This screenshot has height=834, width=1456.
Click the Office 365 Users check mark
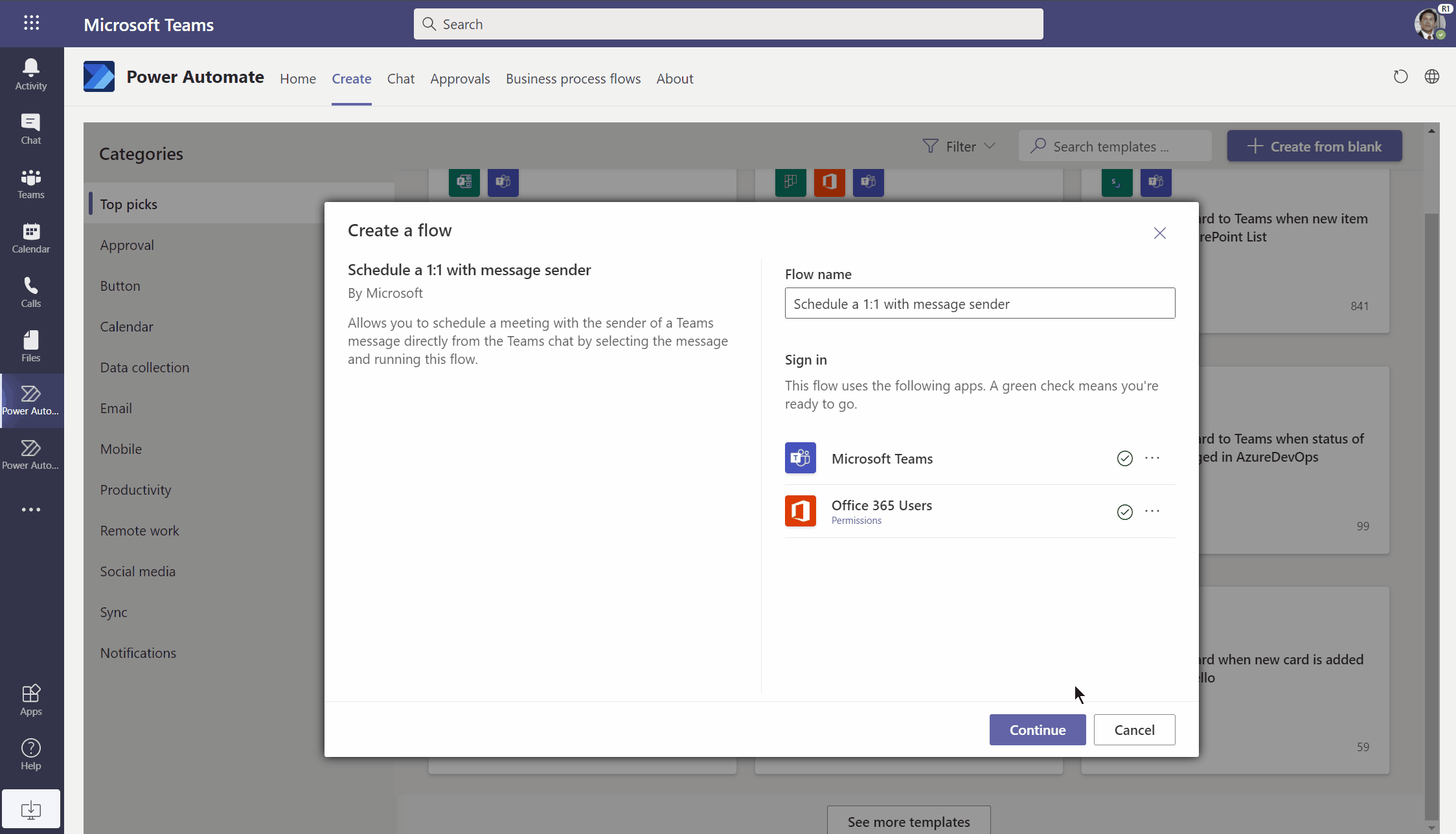click(x=1124, y=512)
